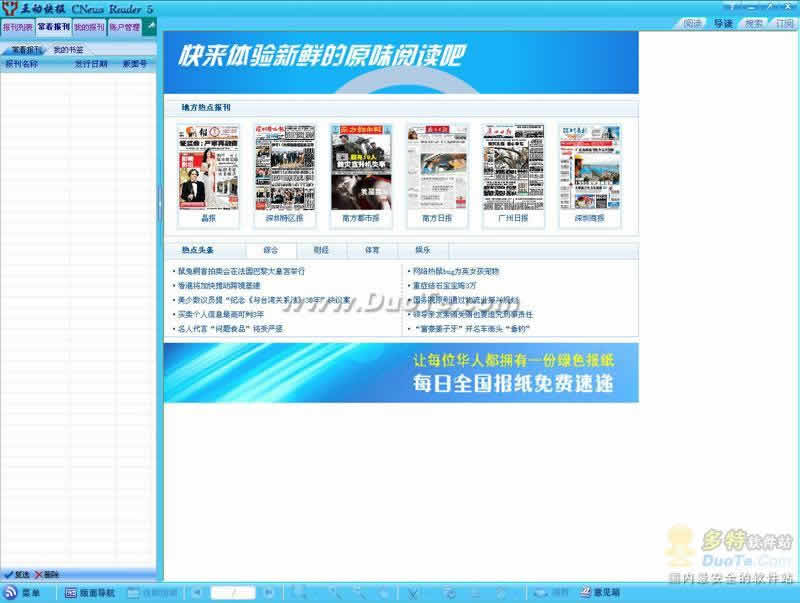The width and height of the screenshot is (800, 603).
Task: Sort by 报刊名称 column header
Action: click(21, 64)
